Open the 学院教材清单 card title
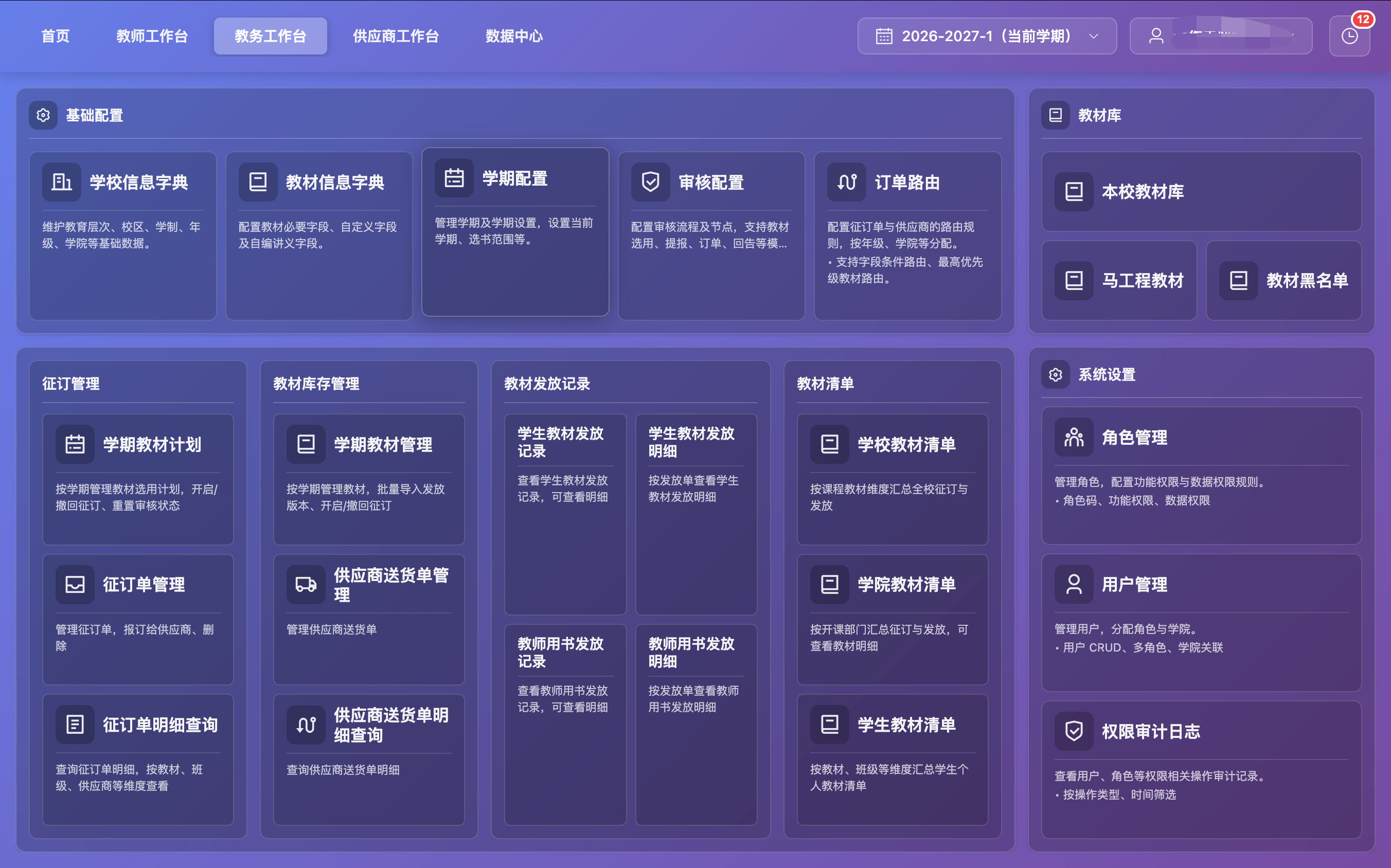 [906, 584]
